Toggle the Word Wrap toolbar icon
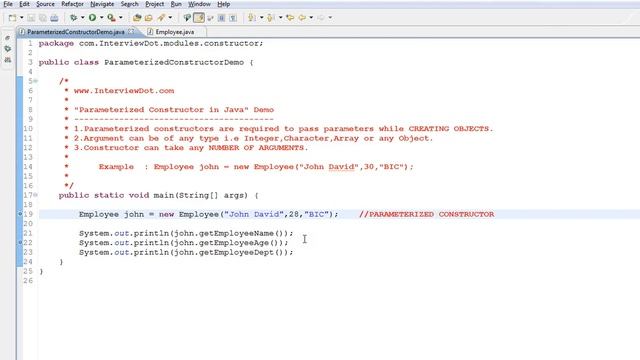 tap(210, 18)
